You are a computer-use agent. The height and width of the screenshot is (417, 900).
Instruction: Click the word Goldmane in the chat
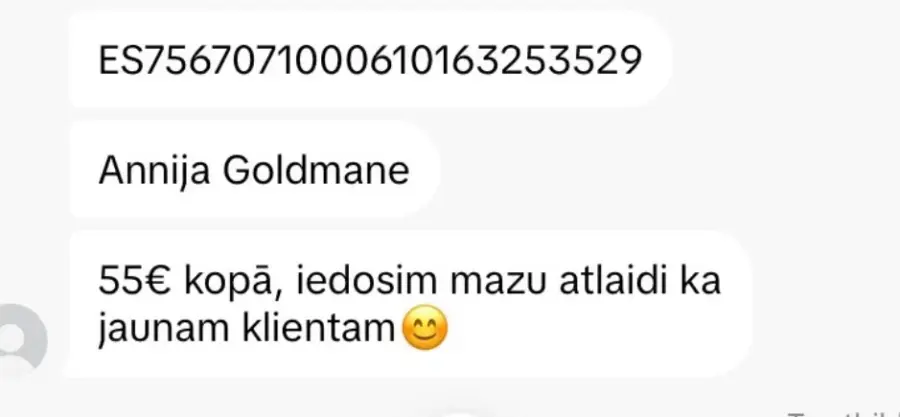click(x=316, y=170)
